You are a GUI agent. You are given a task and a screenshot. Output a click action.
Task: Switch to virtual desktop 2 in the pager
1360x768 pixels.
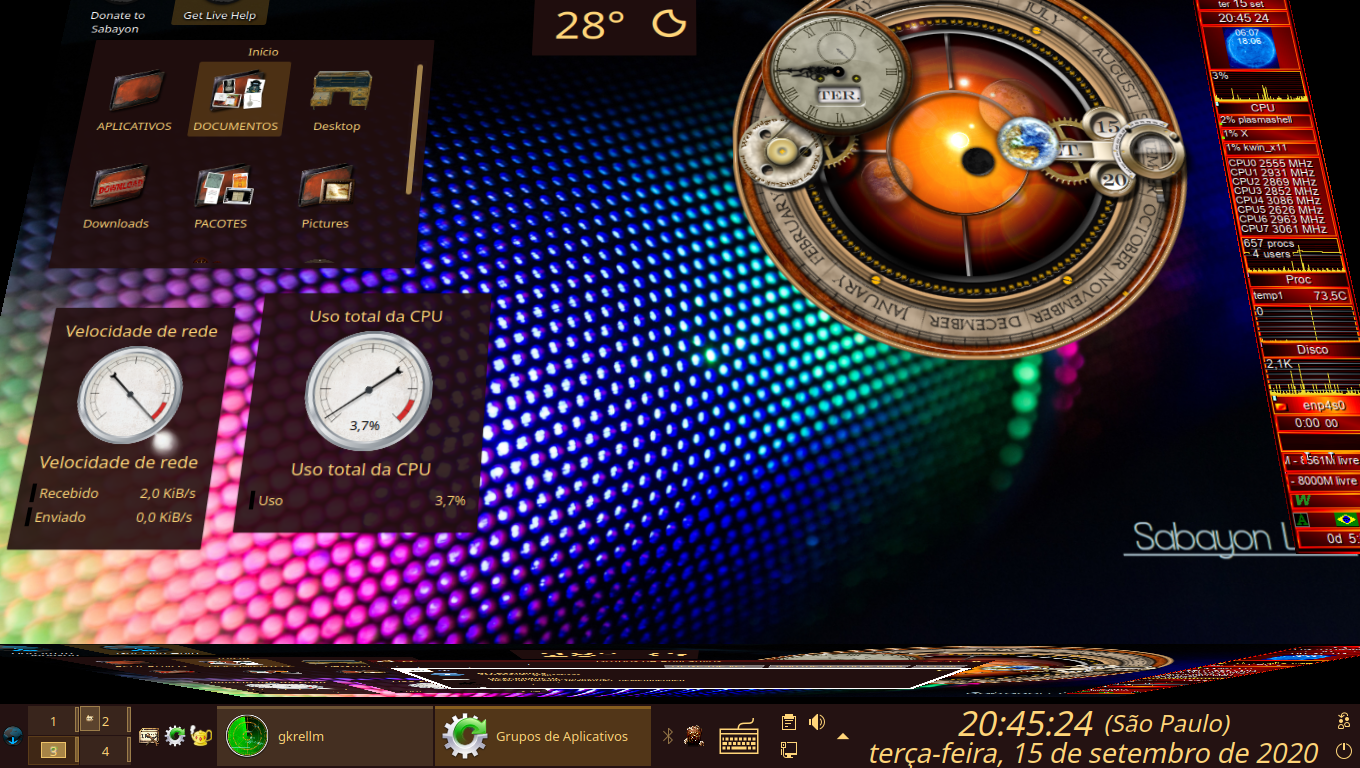[105, 721]
